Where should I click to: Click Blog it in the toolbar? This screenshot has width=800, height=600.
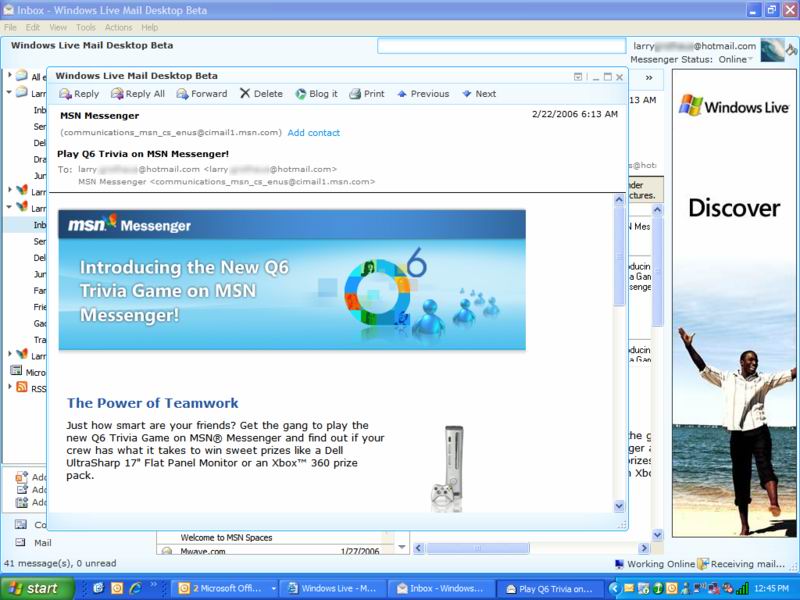pyautogui.click(x=316, y=94)
